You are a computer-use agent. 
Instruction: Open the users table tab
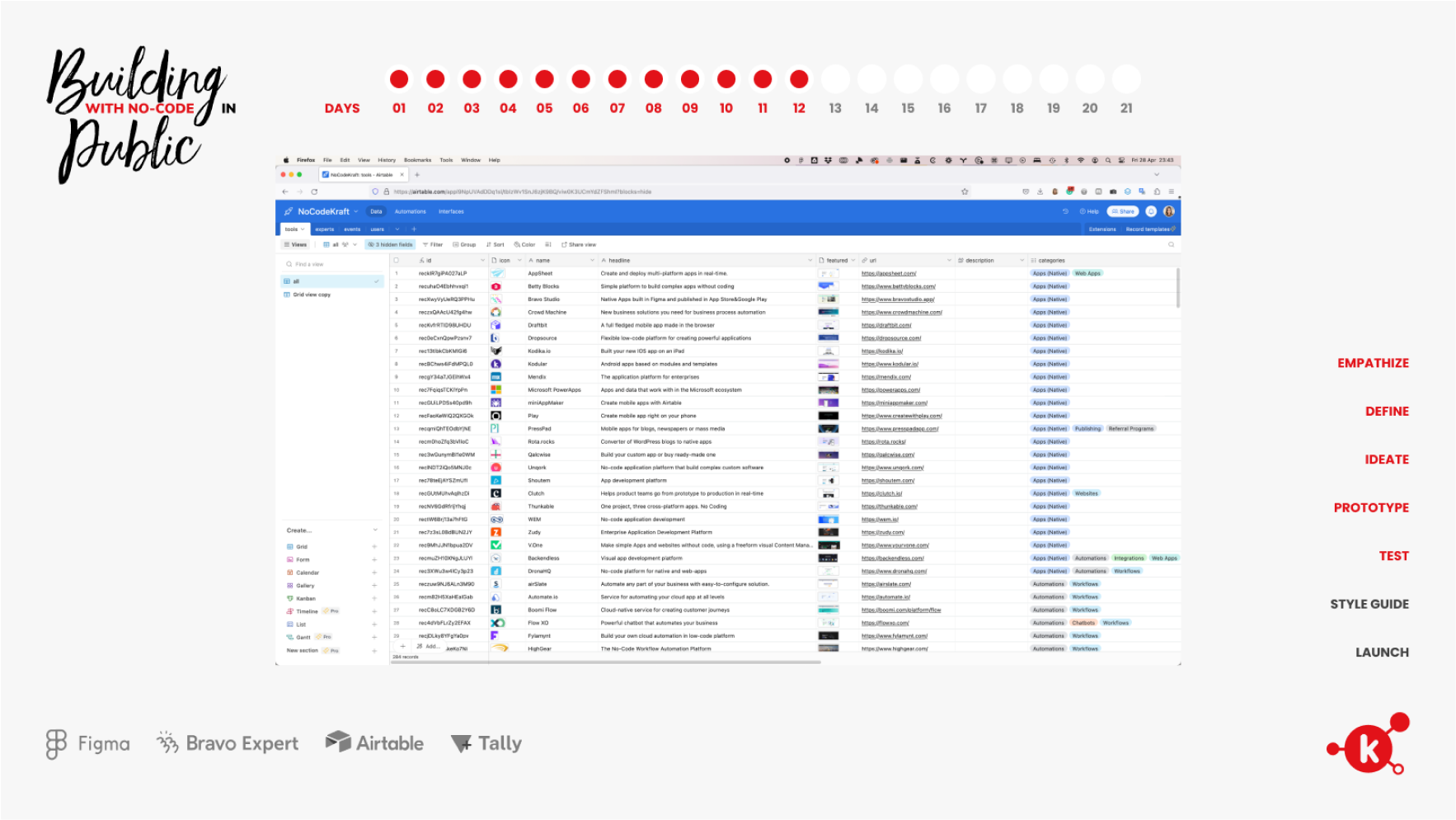coord(378,229)
